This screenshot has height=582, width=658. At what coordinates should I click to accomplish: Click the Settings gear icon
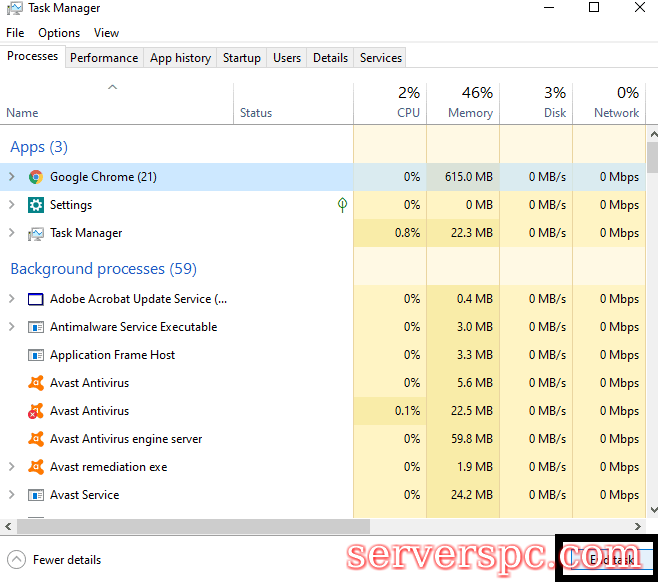[36, 205]
